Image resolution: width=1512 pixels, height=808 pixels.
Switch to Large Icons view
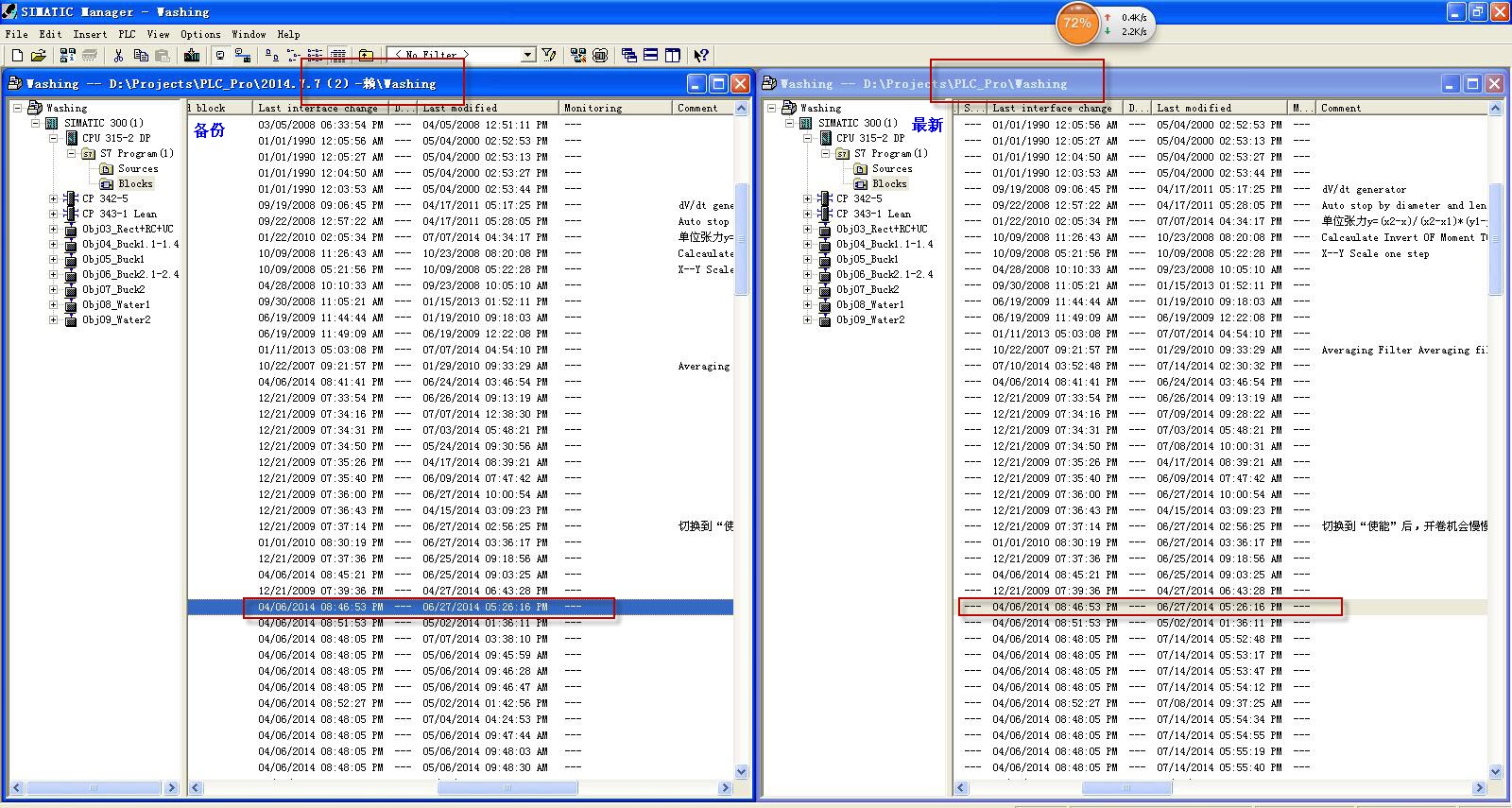tap(271, 56)
